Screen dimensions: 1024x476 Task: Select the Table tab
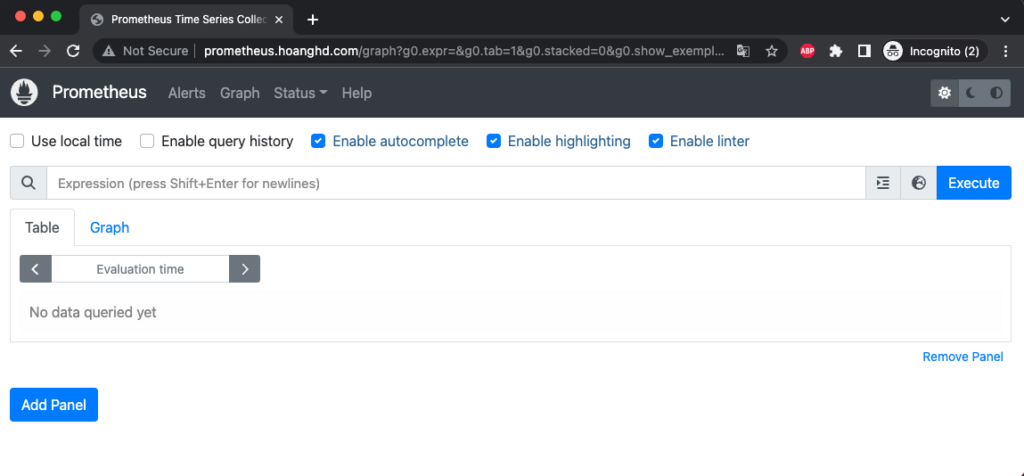(x=42, y=227)
